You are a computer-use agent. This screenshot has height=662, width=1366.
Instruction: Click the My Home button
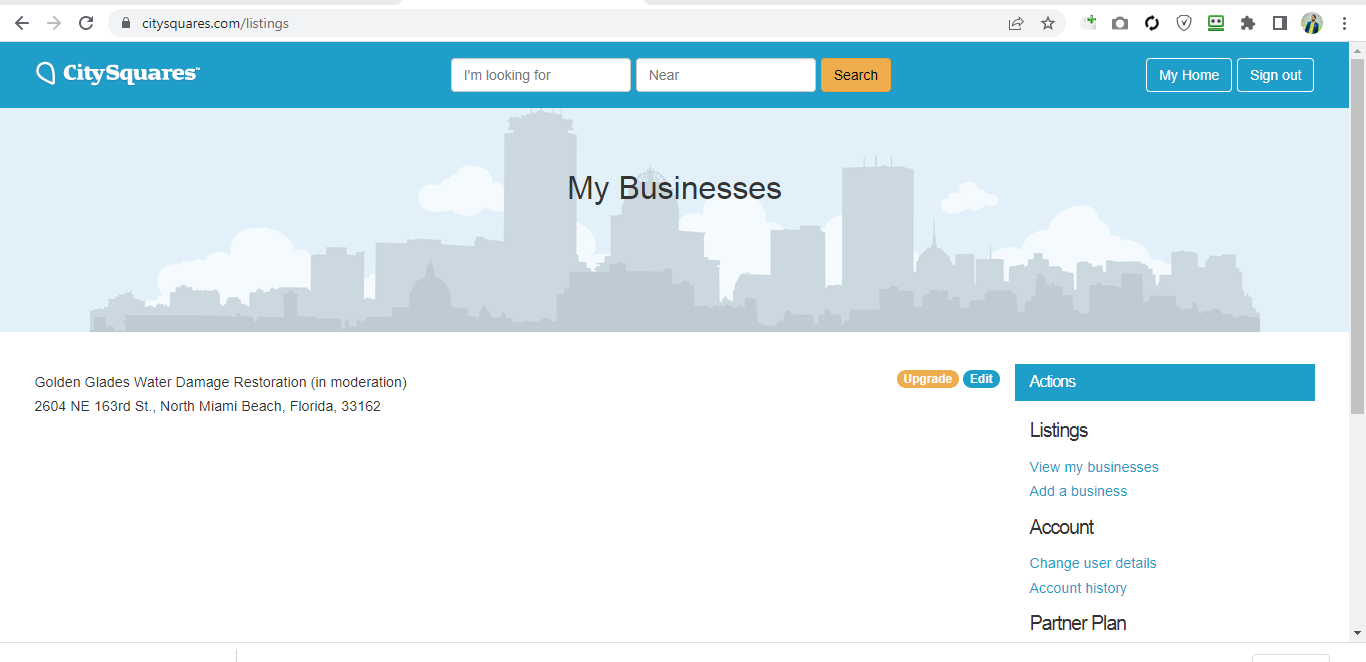click(1189, 75)
